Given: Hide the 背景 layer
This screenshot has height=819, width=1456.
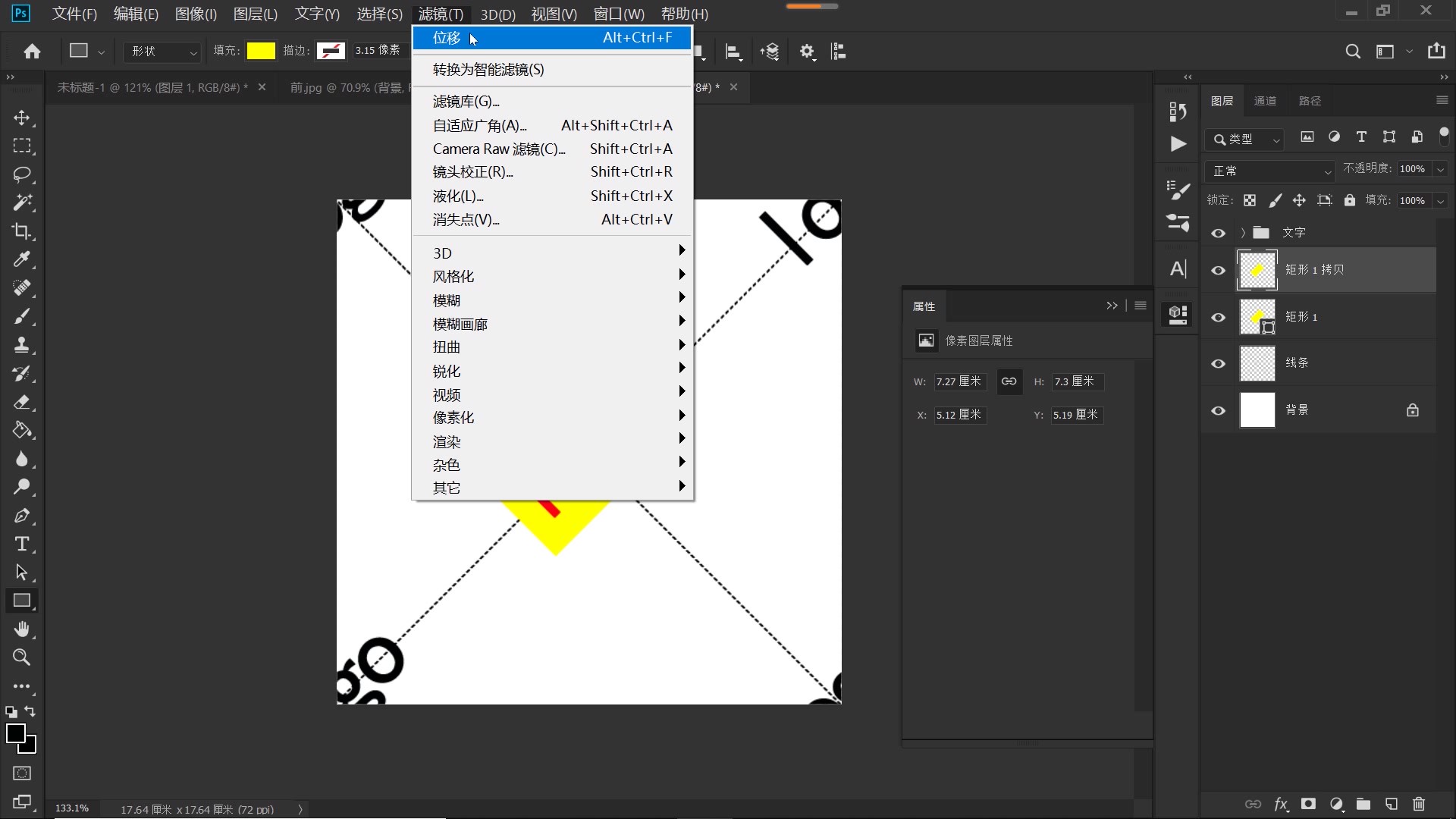Looking at the screenshot, I should pyautogui.click(x=1219, y=409).
